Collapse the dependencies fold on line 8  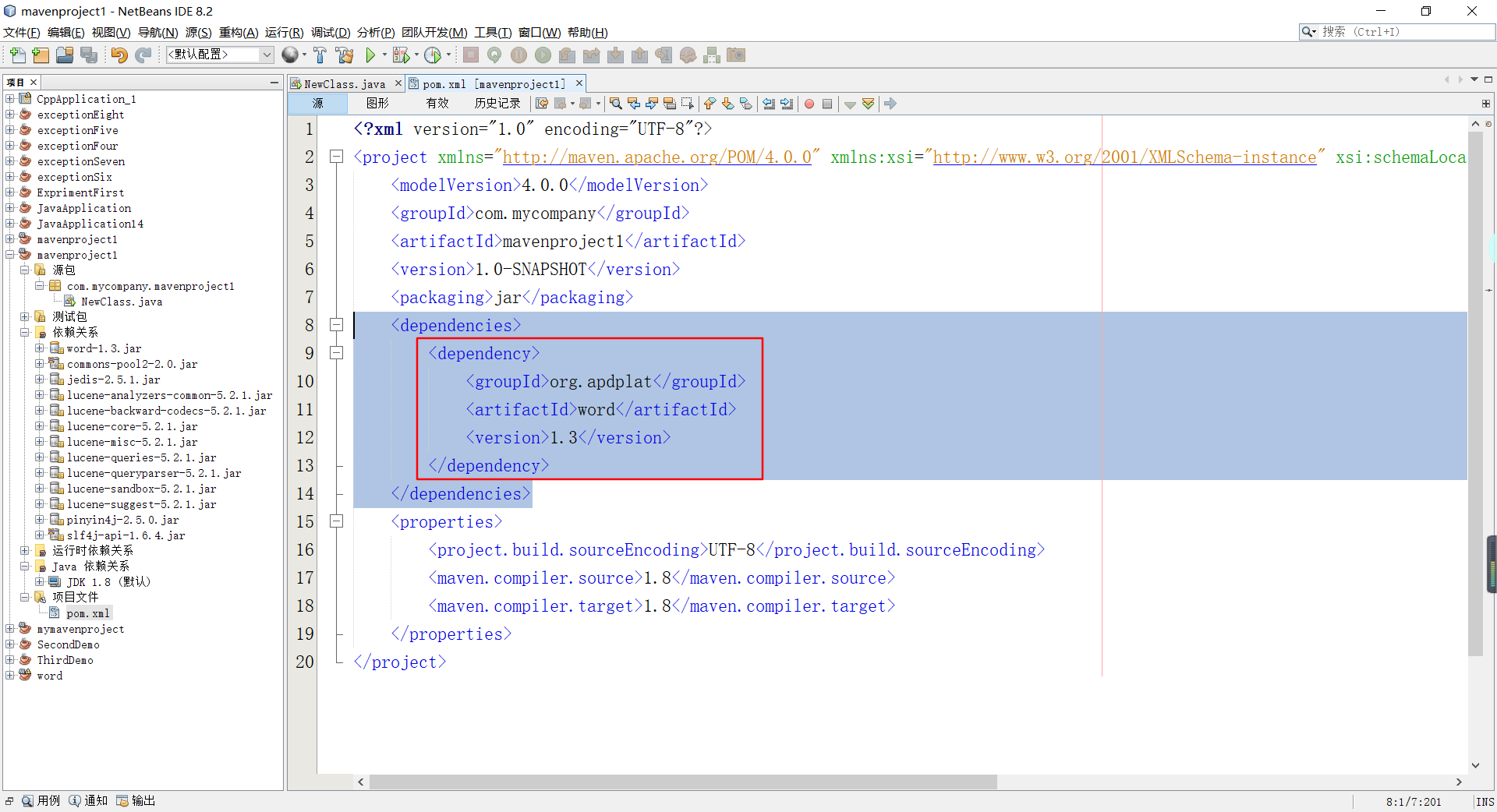coord(337,325)
